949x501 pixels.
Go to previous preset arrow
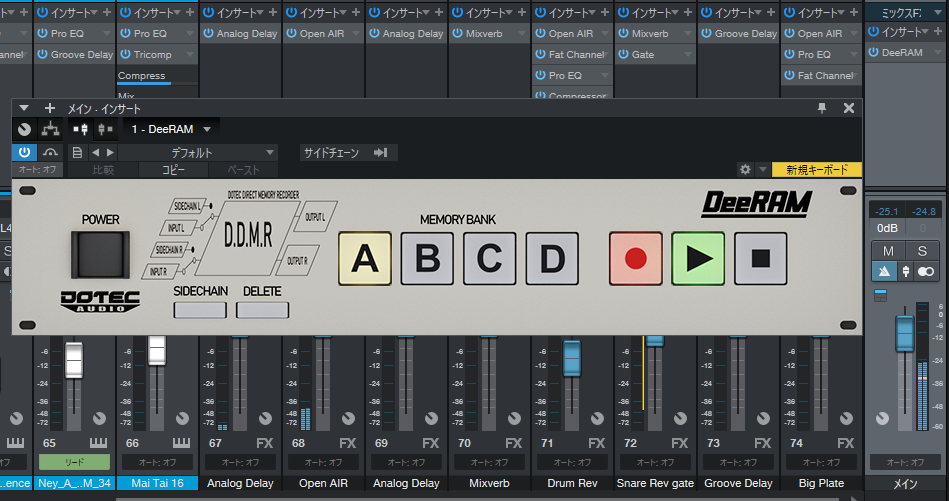[x=95, y=152]
